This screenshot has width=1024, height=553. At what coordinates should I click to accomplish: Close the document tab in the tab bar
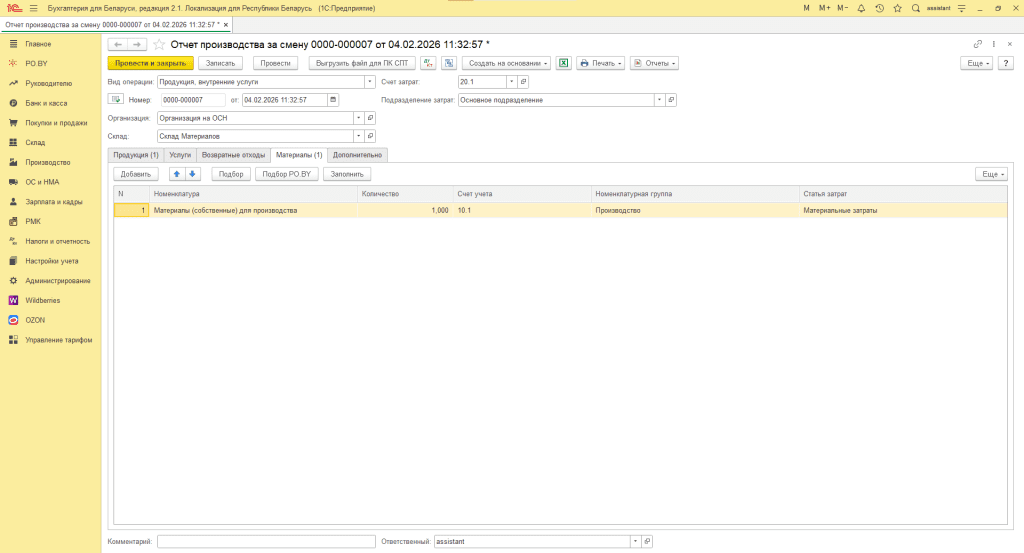226,25
